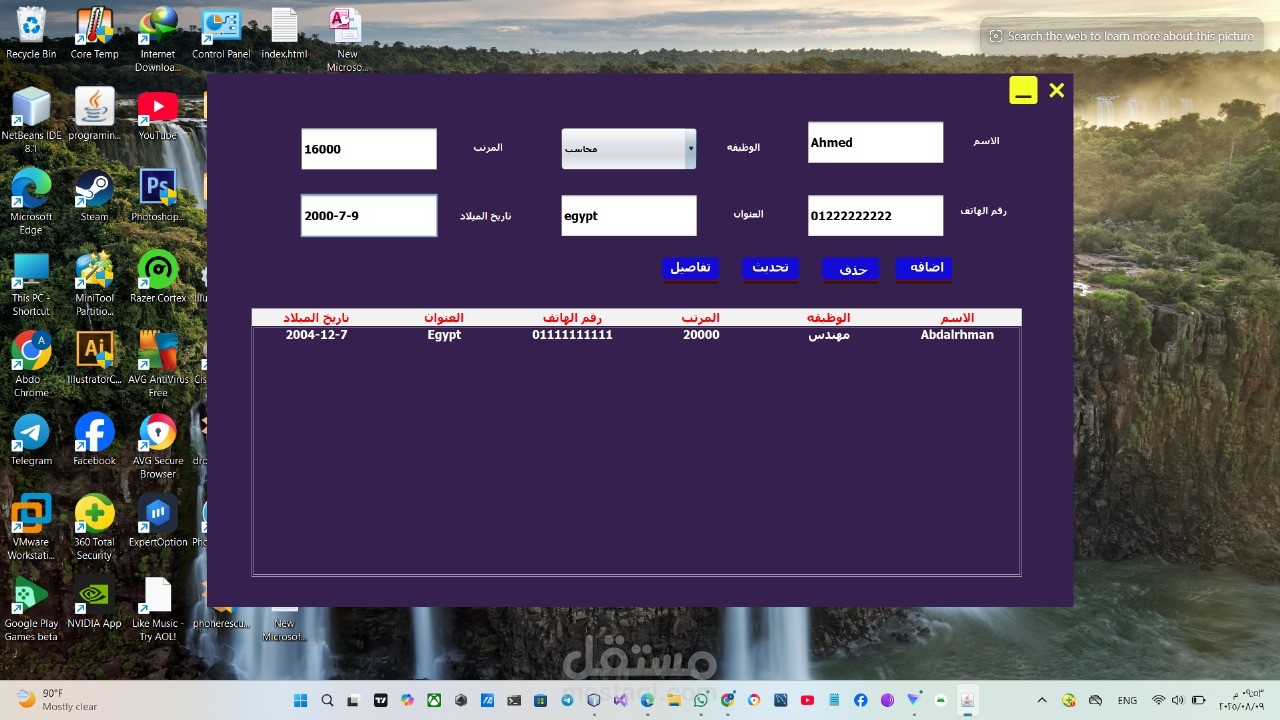
Task: Select the Abdalrhman cell in the table
Action: click(957, 335)
